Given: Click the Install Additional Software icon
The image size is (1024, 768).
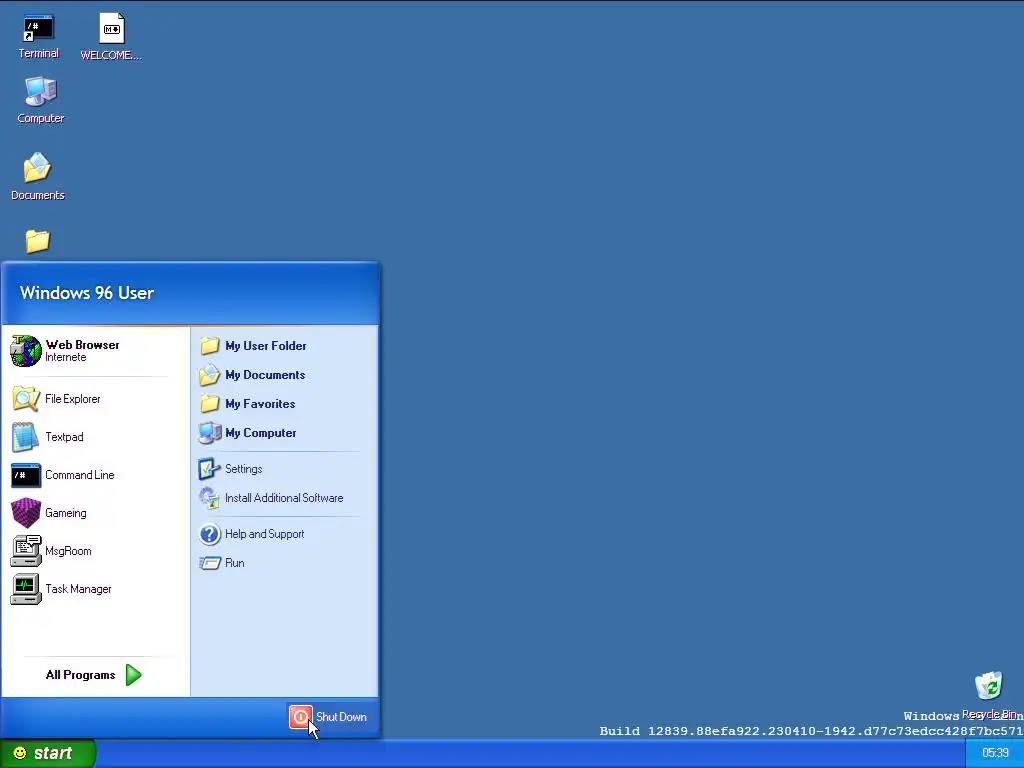Looking at the screenshot, I should pos(210,498).
